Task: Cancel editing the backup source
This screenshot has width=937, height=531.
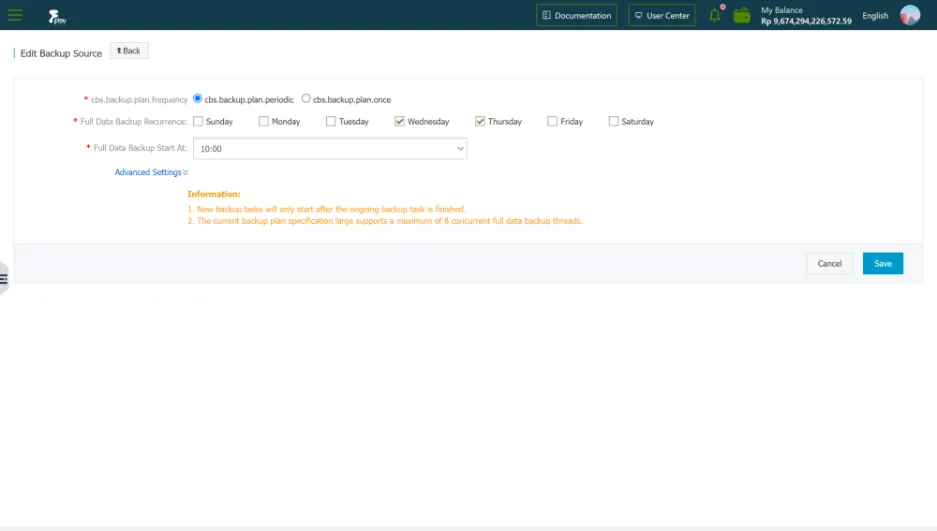Action: (x=829, y=263)
